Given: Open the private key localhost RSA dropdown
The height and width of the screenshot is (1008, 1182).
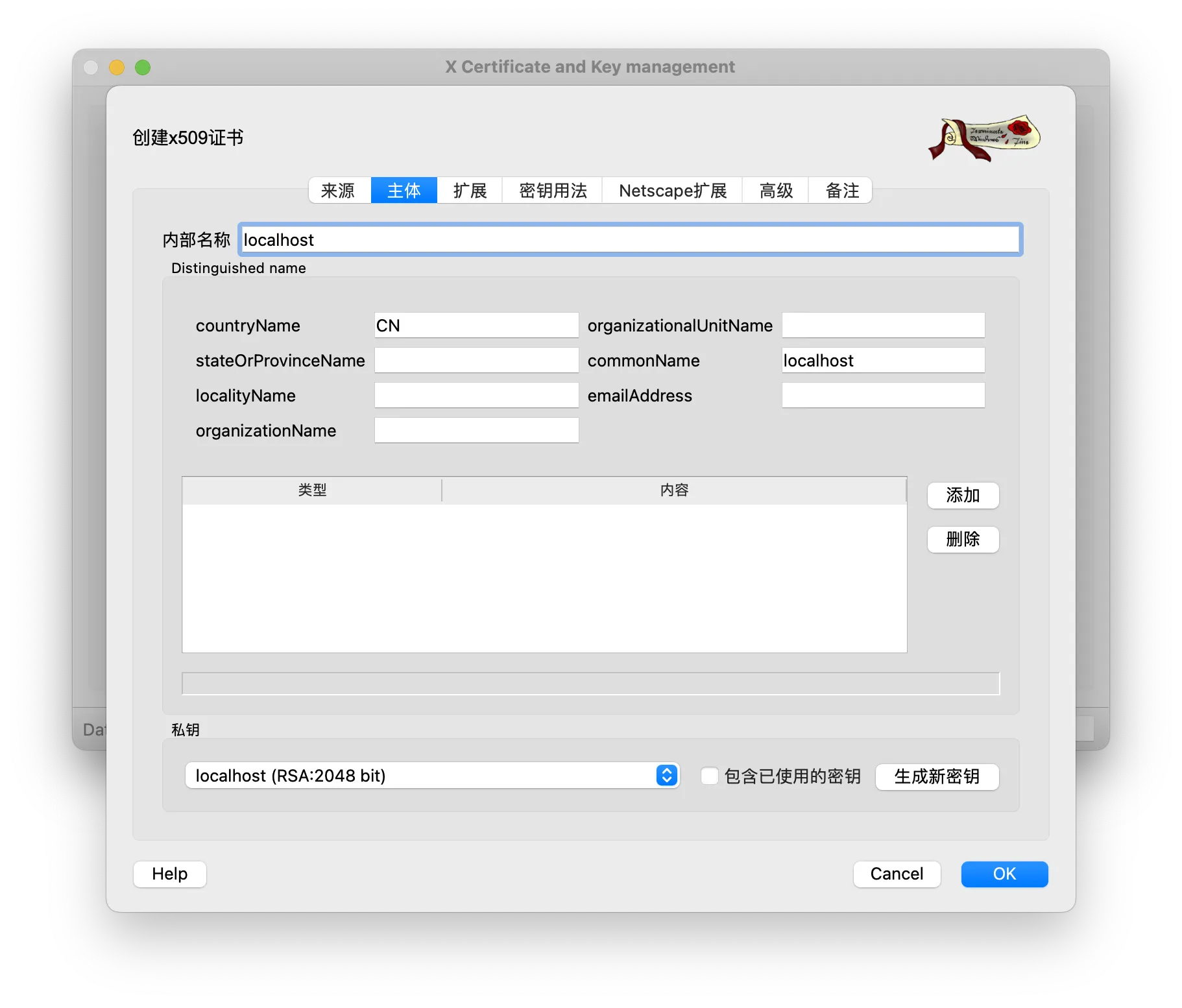Looking at the screenshot, I should [x=432, y=776].
